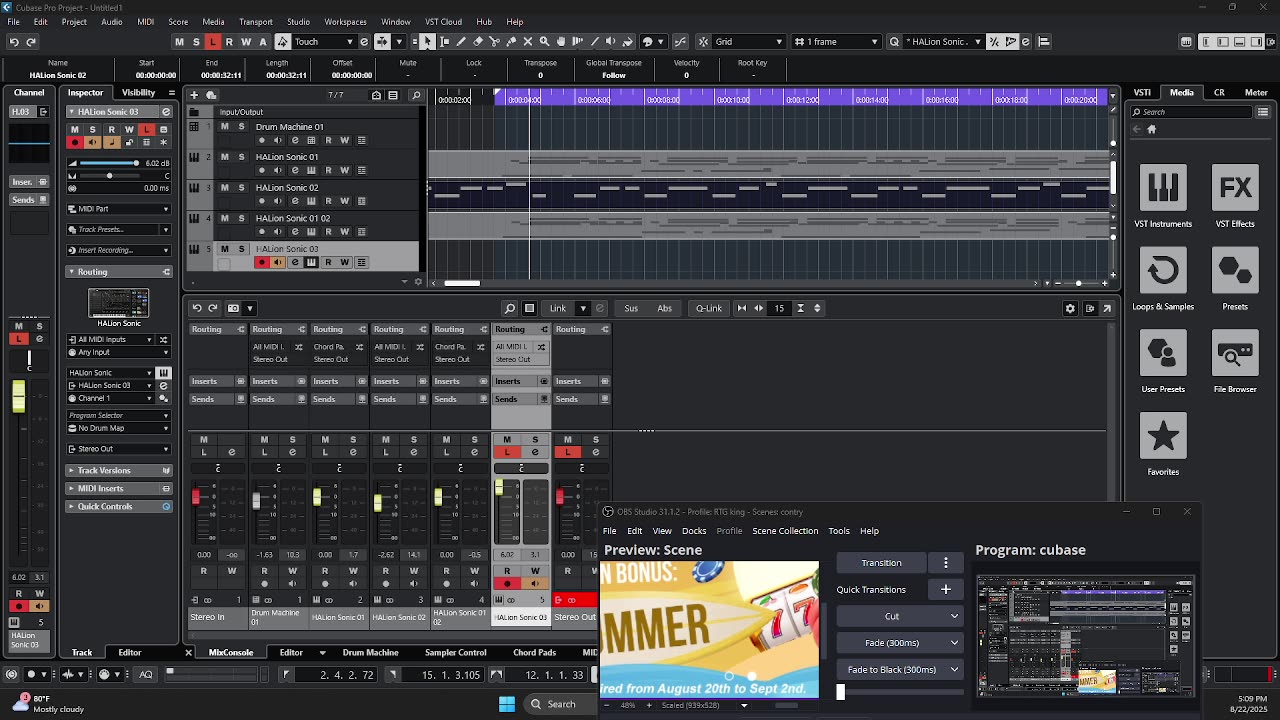Choose the Draw pencil tool
The height and width of the screenshot is (720, 1280).
click(x=461, y=41)
